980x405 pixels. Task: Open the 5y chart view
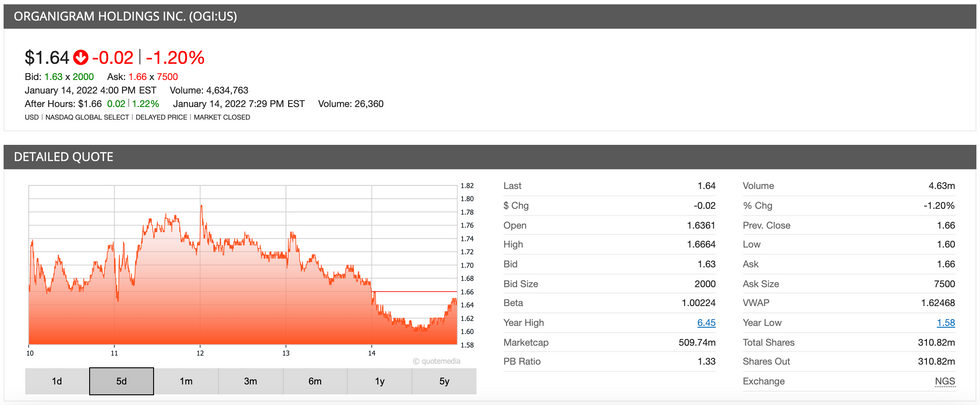click(x=444, y=381)
